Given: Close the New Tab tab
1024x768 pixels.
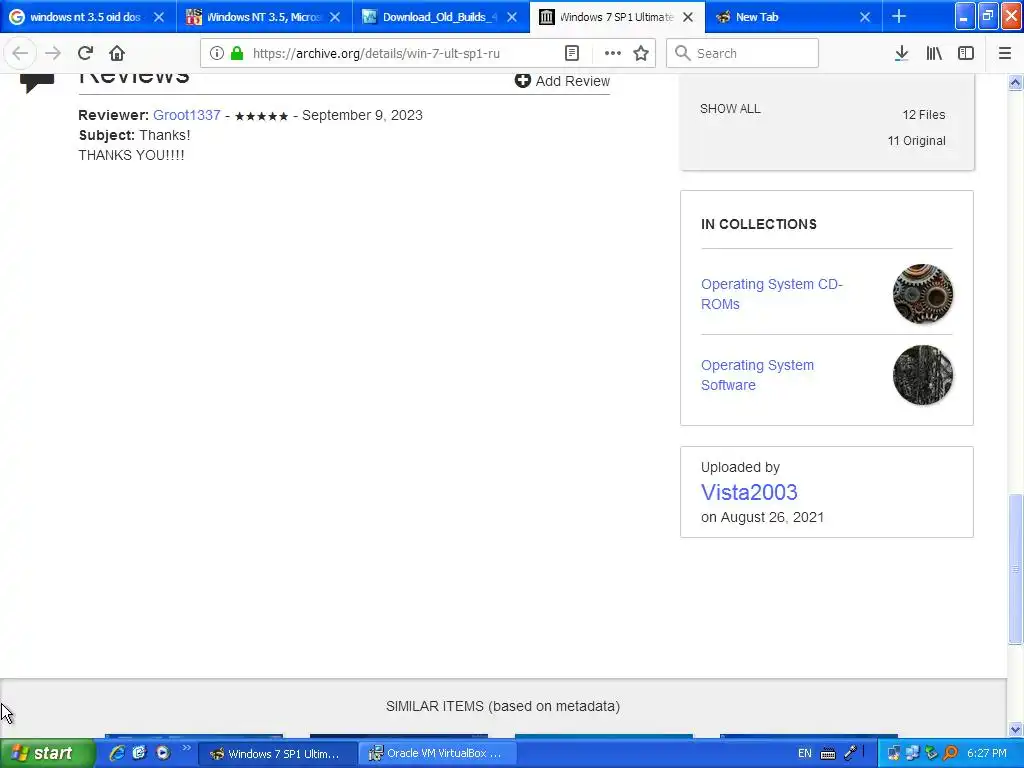Looking at the screenshot, I should coord(865,17).
